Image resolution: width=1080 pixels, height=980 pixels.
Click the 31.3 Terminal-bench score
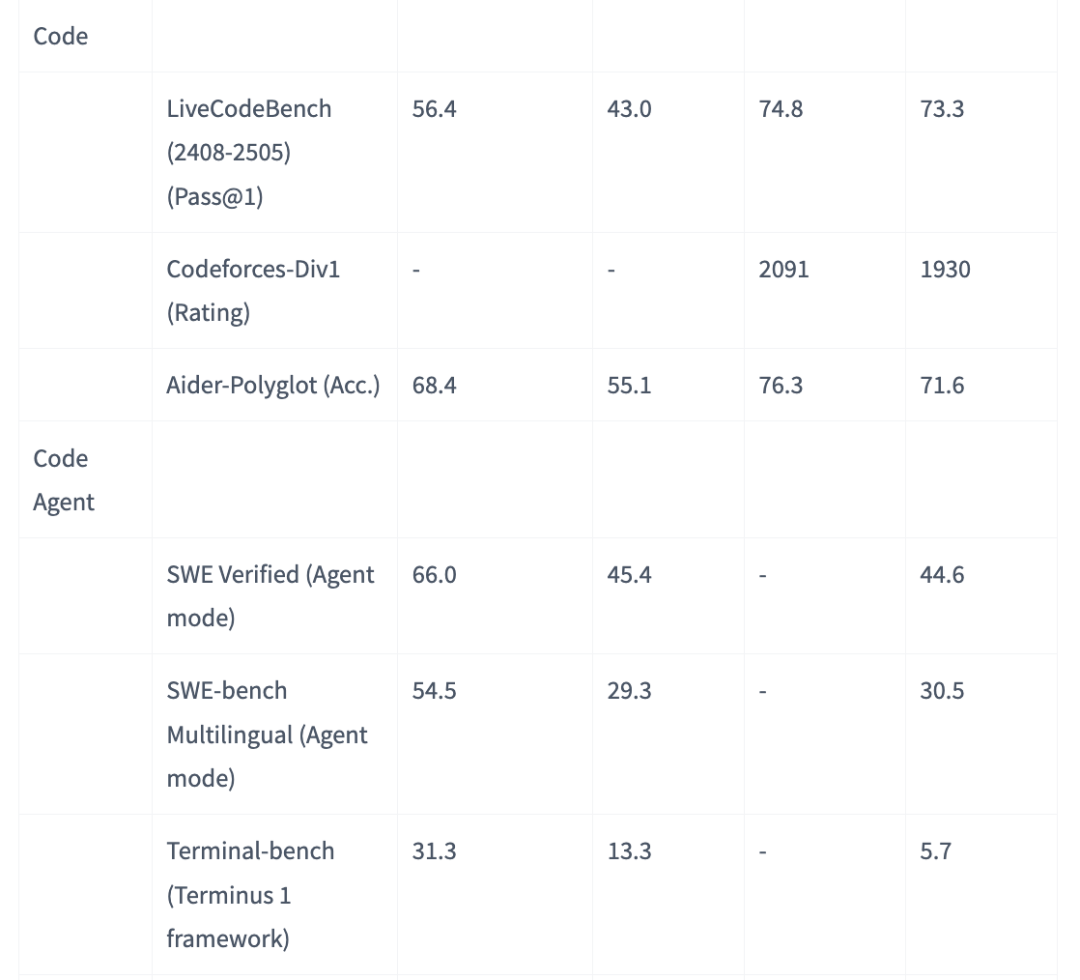click(x=434, y=851)
